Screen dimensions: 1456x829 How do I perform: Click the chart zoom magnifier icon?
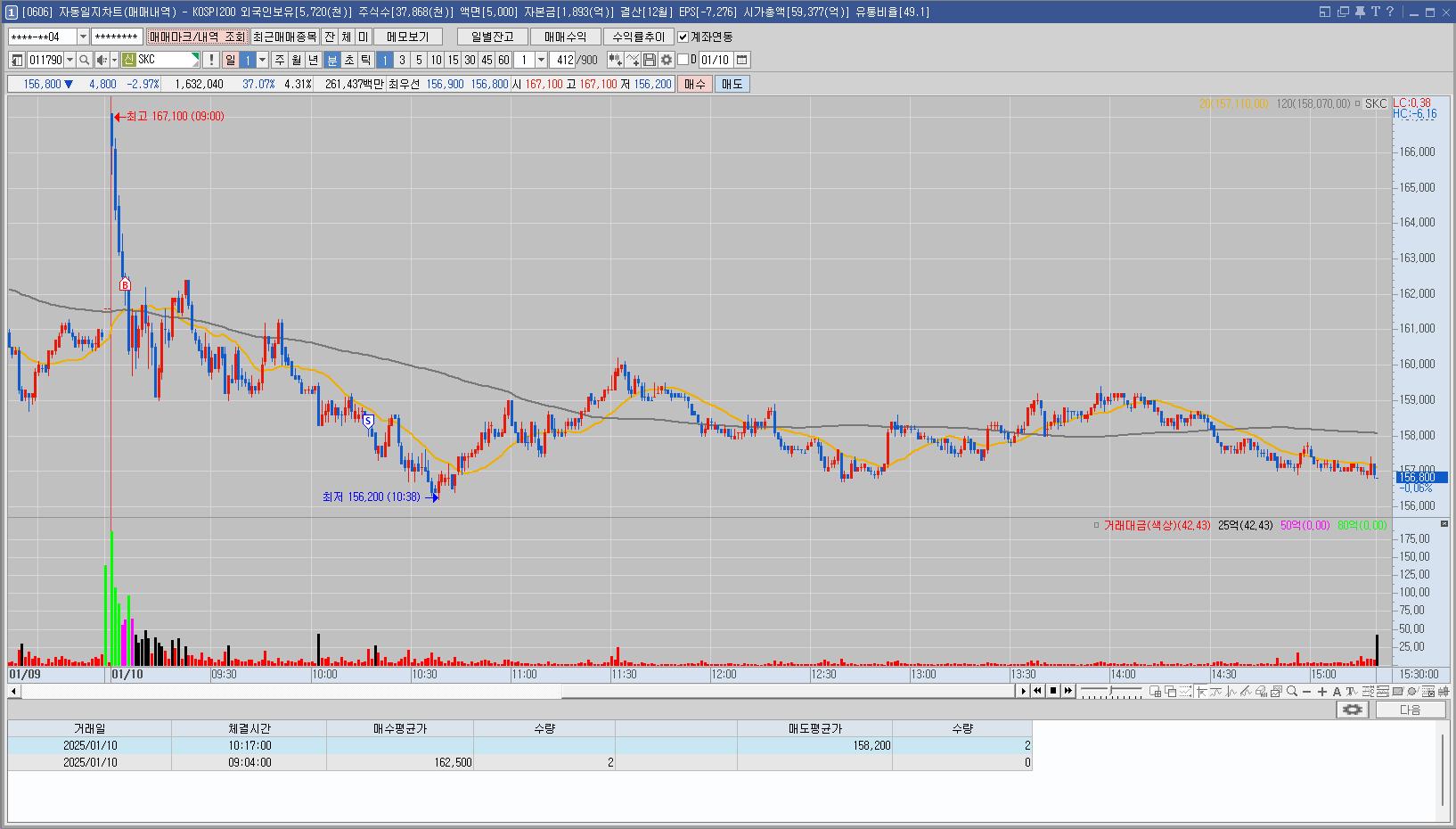coord(1292,692)
